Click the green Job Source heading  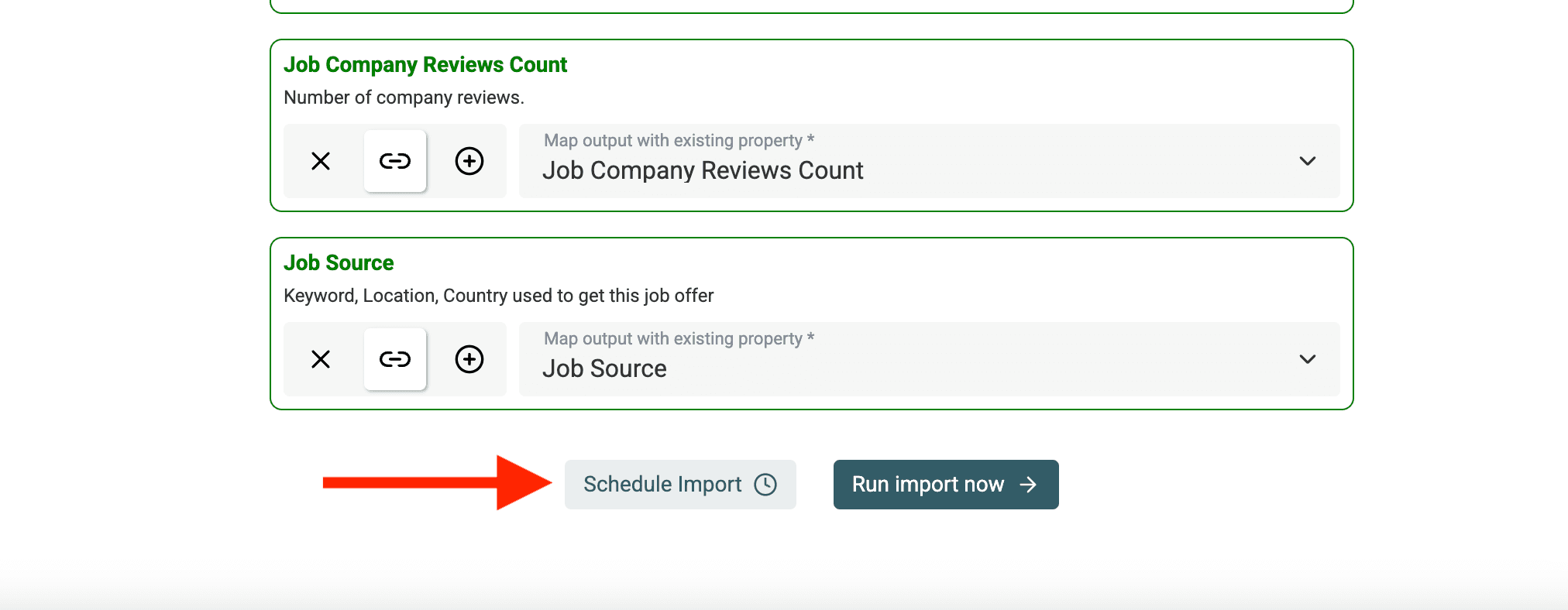(339, 263)
